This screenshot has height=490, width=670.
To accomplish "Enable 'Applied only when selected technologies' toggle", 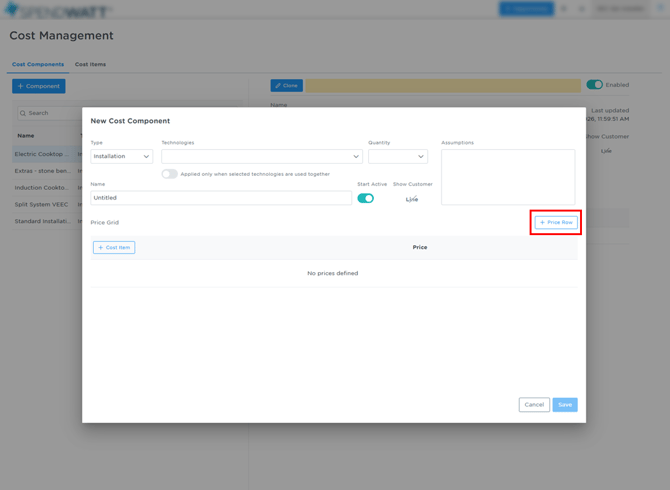I will (x=170, y=174).
